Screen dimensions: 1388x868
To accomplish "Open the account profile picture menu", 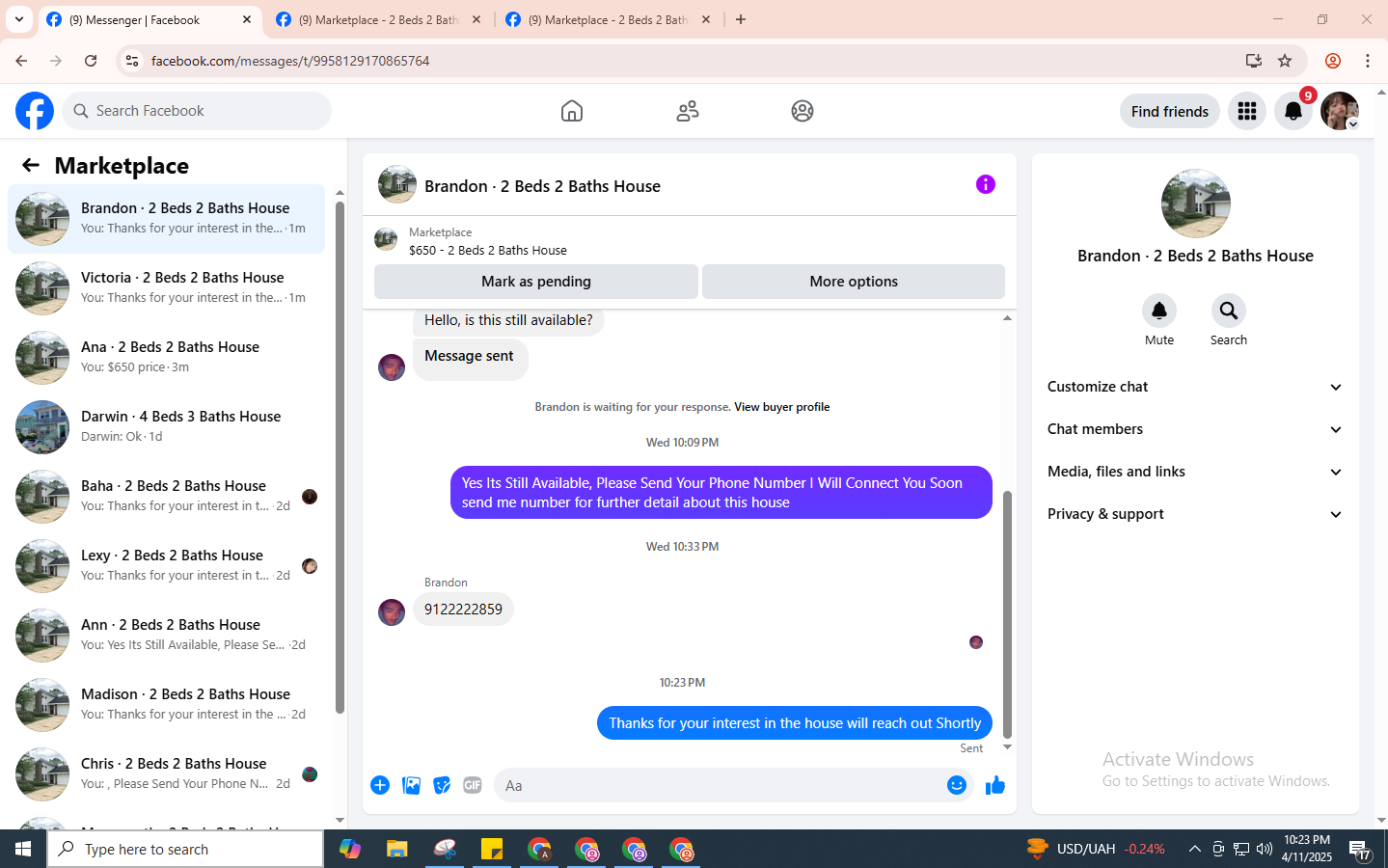I will pos(1340,111).
